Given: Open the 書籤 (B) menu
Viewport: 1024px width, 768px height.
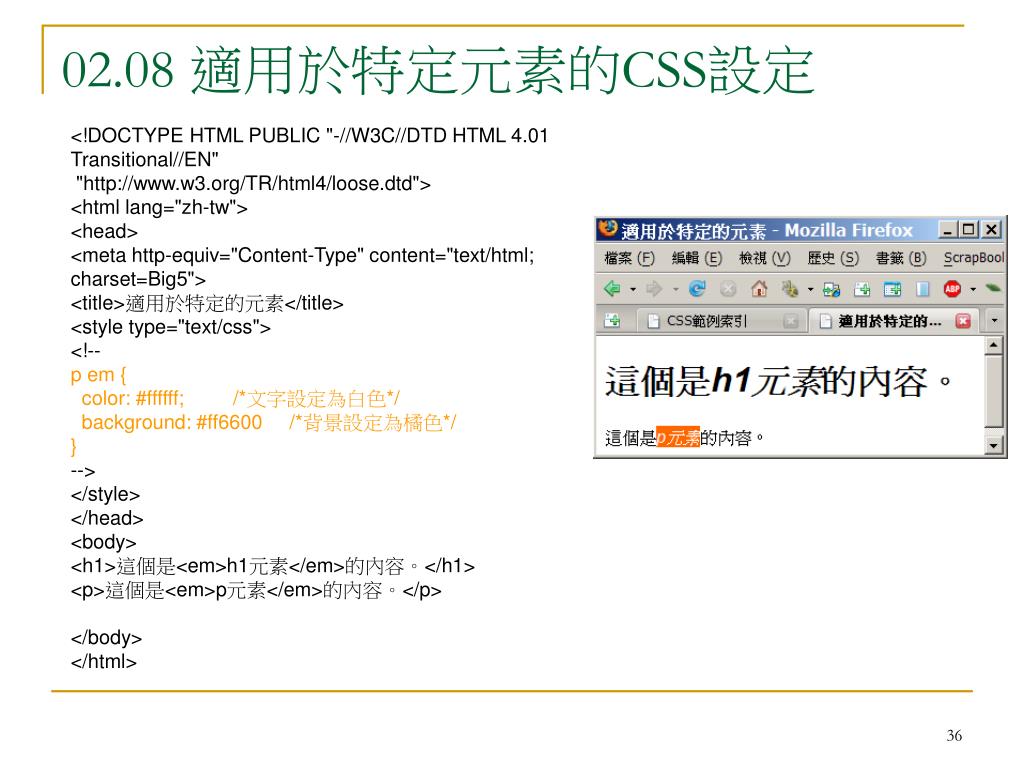Looking at the screenshot, I should tap(901, 258).
